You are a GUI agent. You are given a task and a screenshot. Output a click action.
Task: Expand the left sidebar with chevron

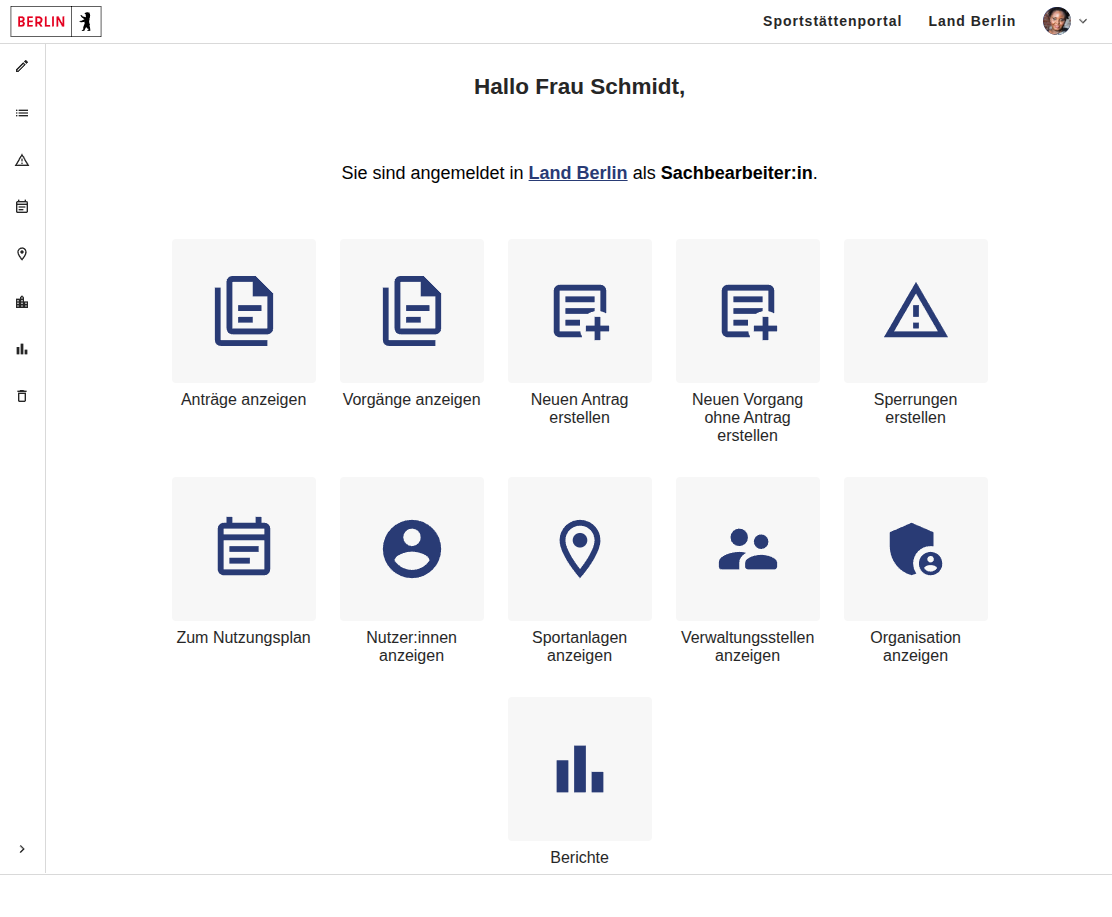pyautogui.click(x=22, y=849)
